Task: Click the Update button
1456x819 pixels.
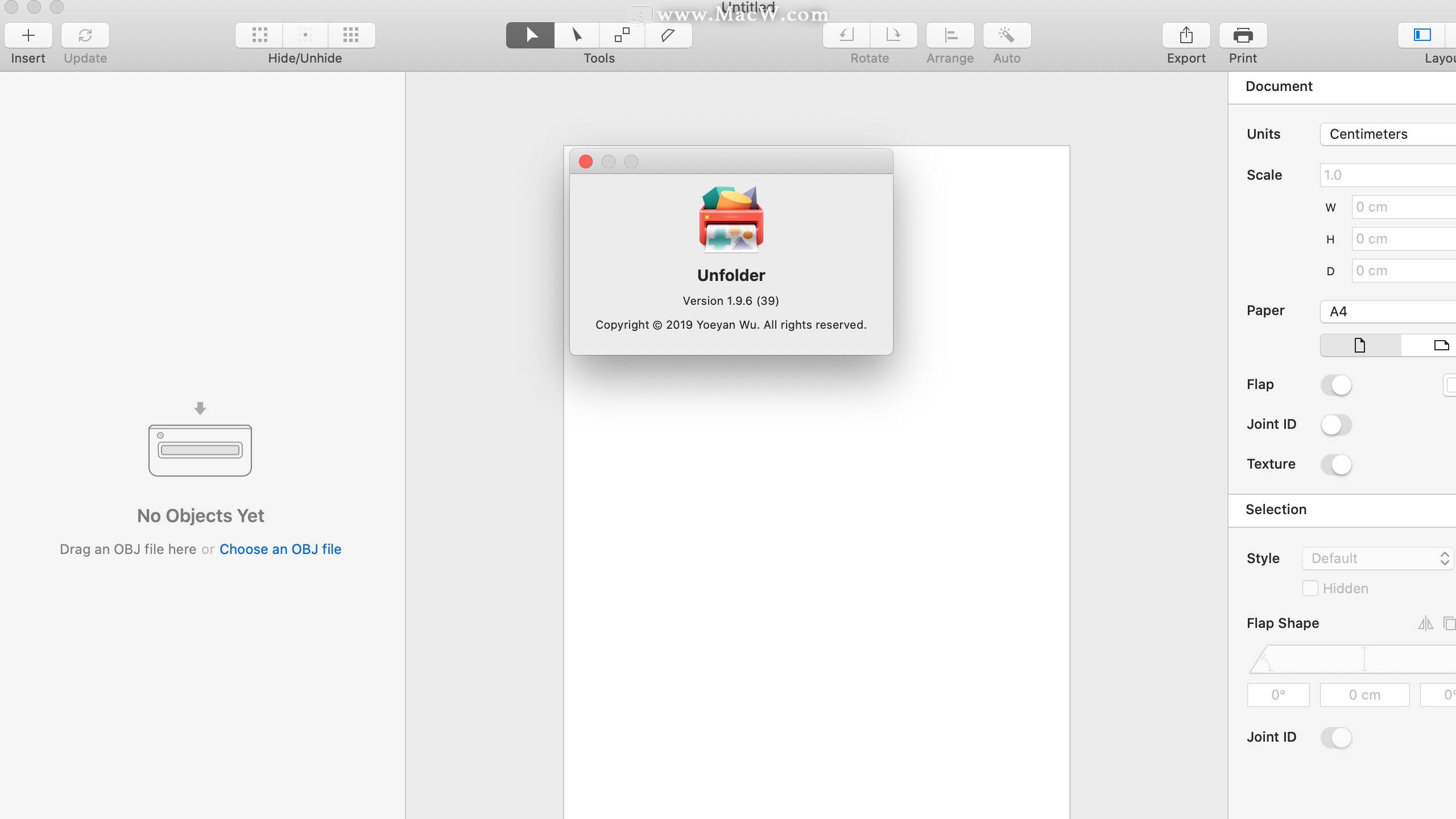Action: click(85, 35)
